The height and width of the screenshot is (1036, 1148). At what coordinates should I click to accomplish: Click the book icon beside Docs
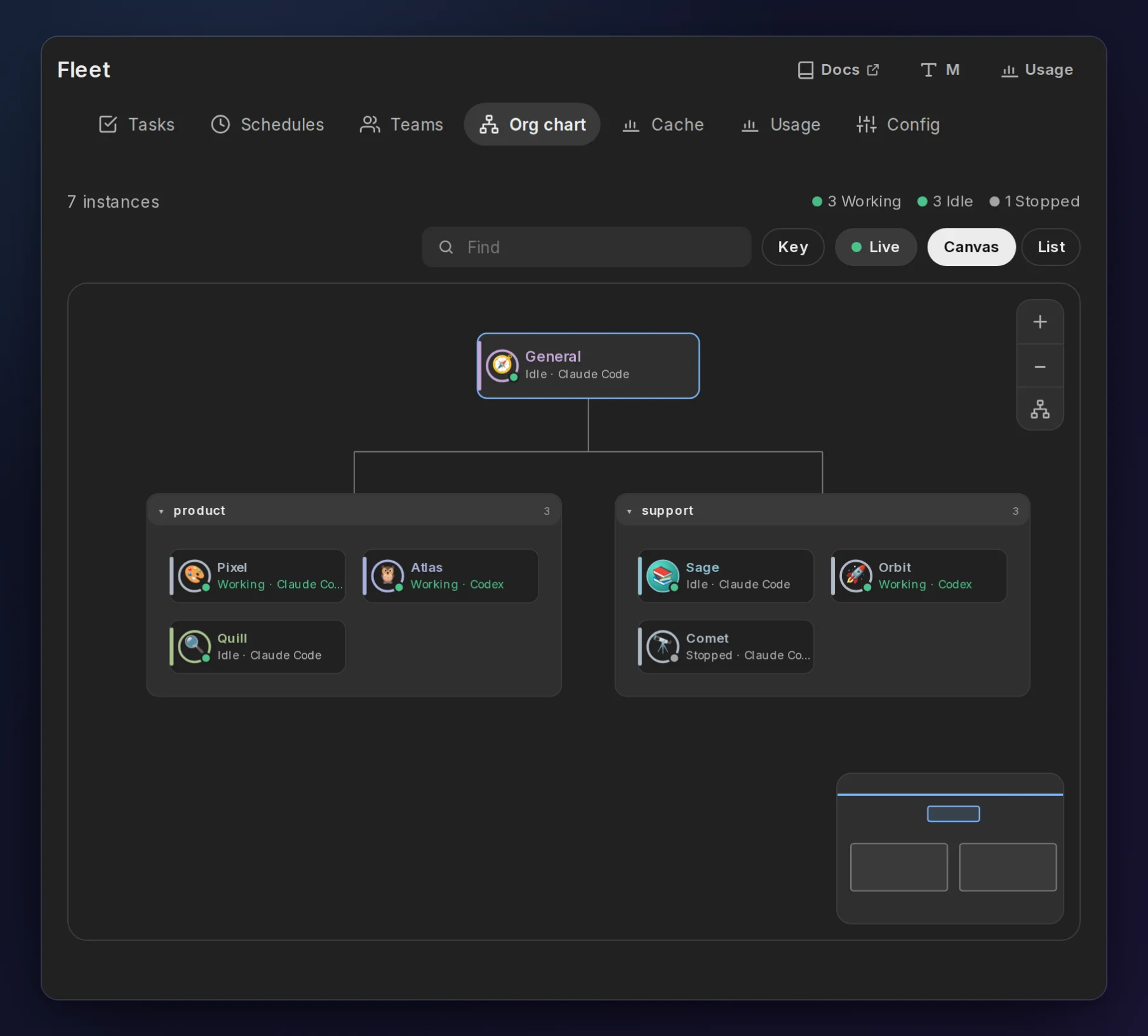(x=805, y=70)
